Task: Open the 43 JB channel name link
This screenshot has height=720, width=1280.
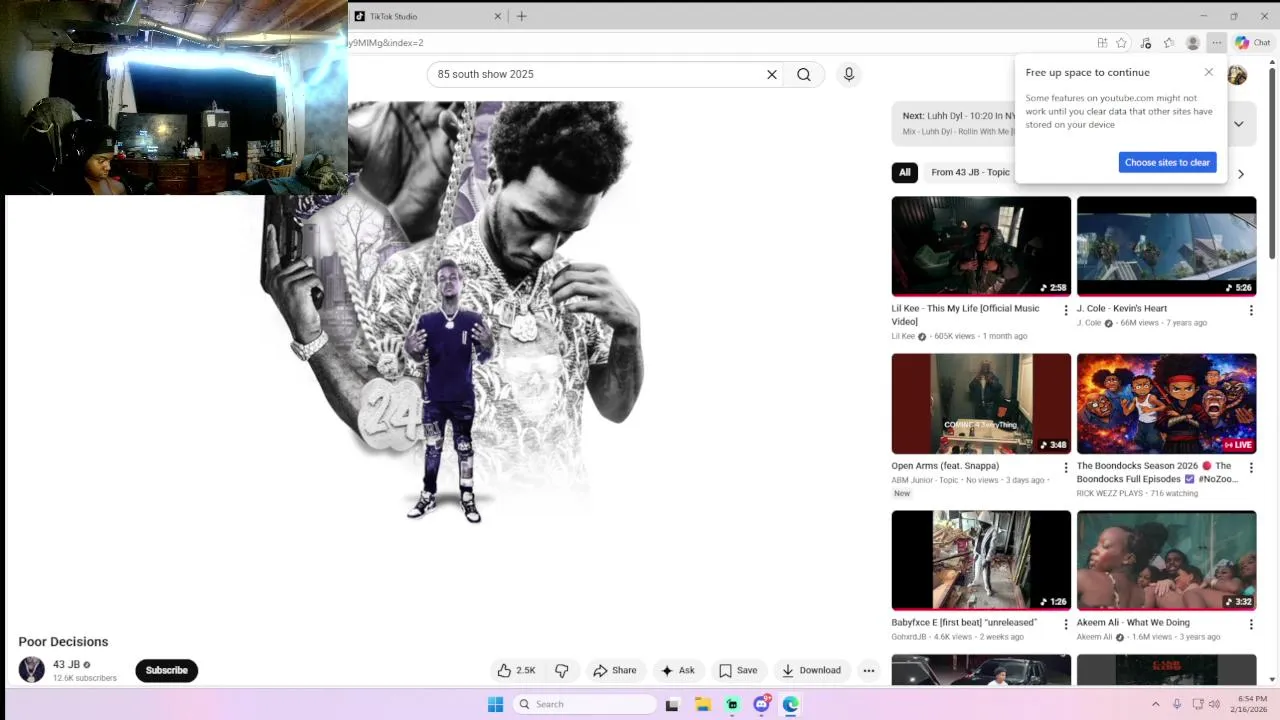Action: (x=67, y=664)
